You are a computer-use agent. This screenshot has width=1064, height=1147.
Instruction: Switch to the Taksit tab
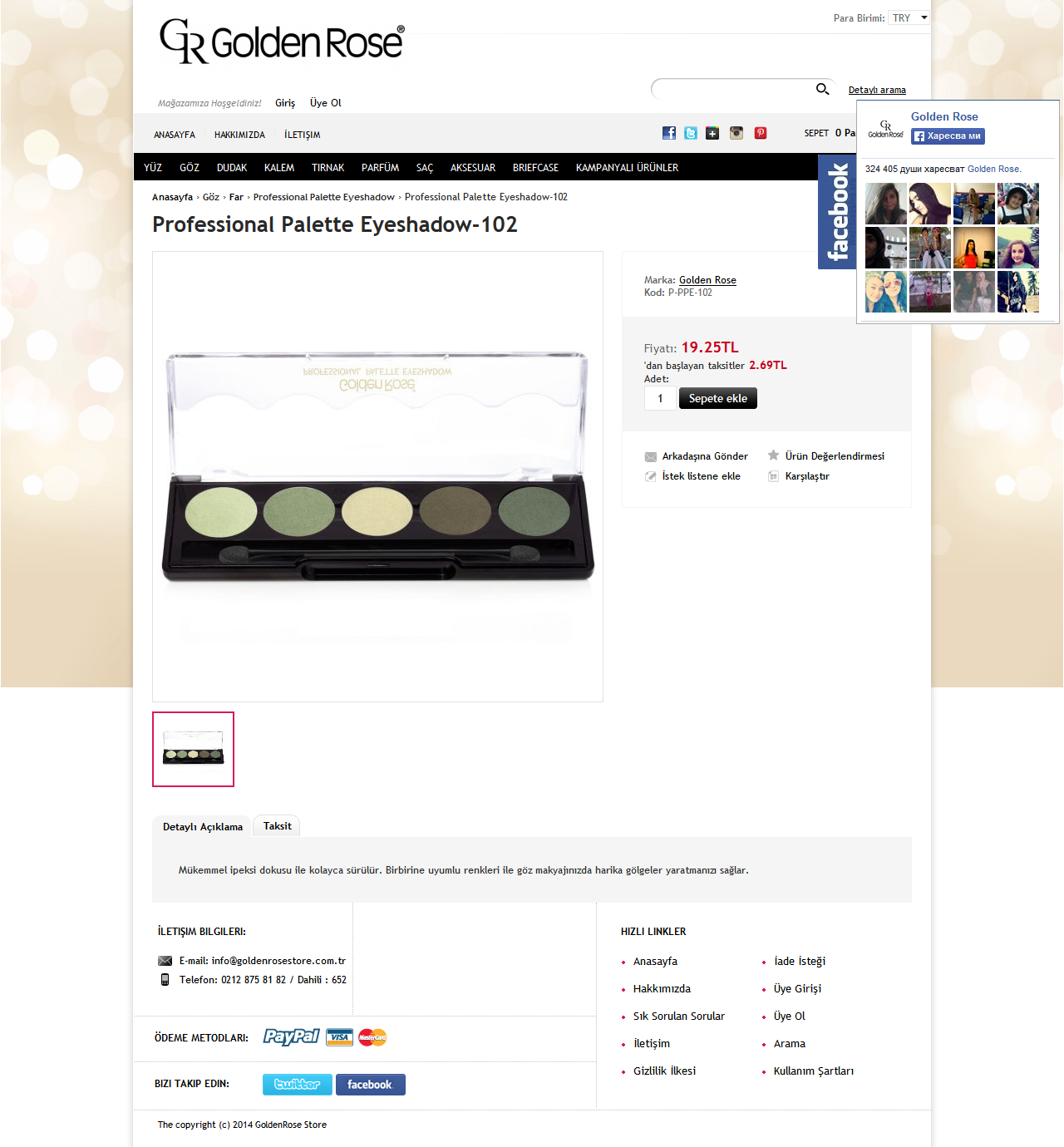[x=277, y=826]
